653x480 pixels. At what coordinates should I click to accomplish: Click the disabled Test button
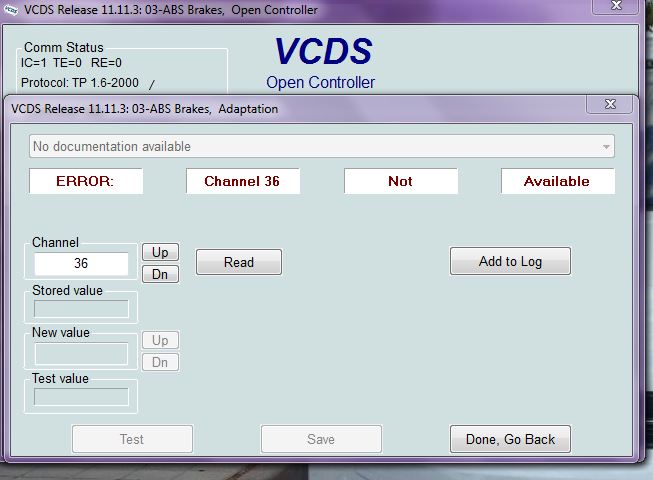coord(132,439)
